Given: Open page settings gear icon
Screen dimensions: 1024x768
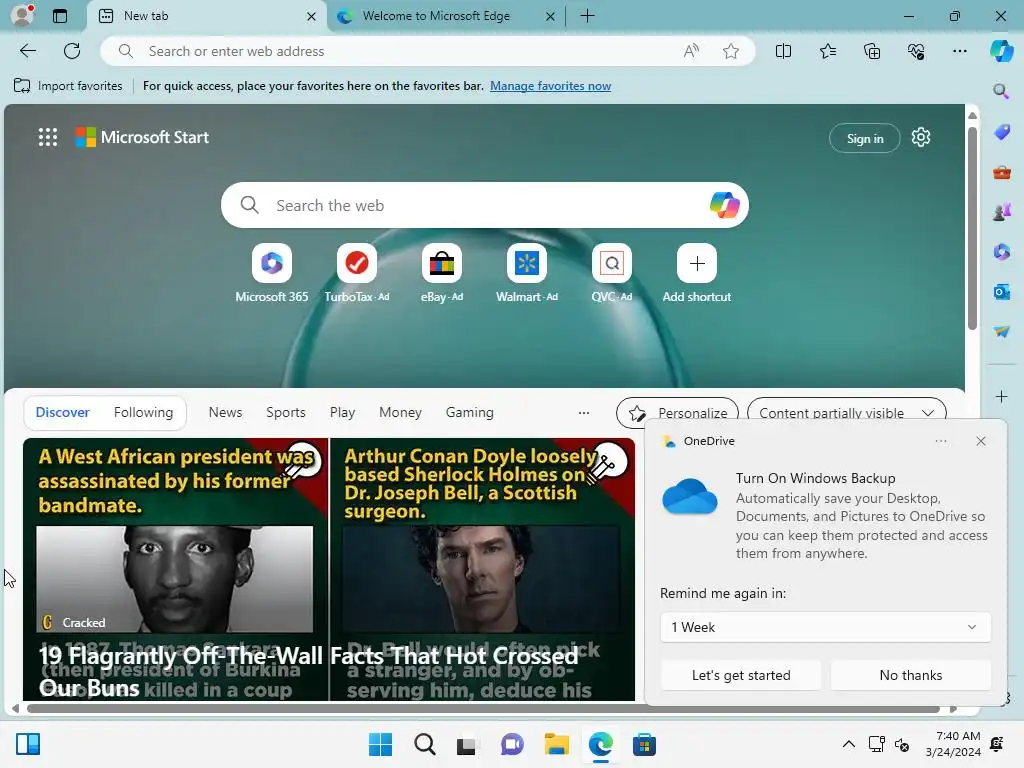Looking at the screenshot, I should 921,137.
